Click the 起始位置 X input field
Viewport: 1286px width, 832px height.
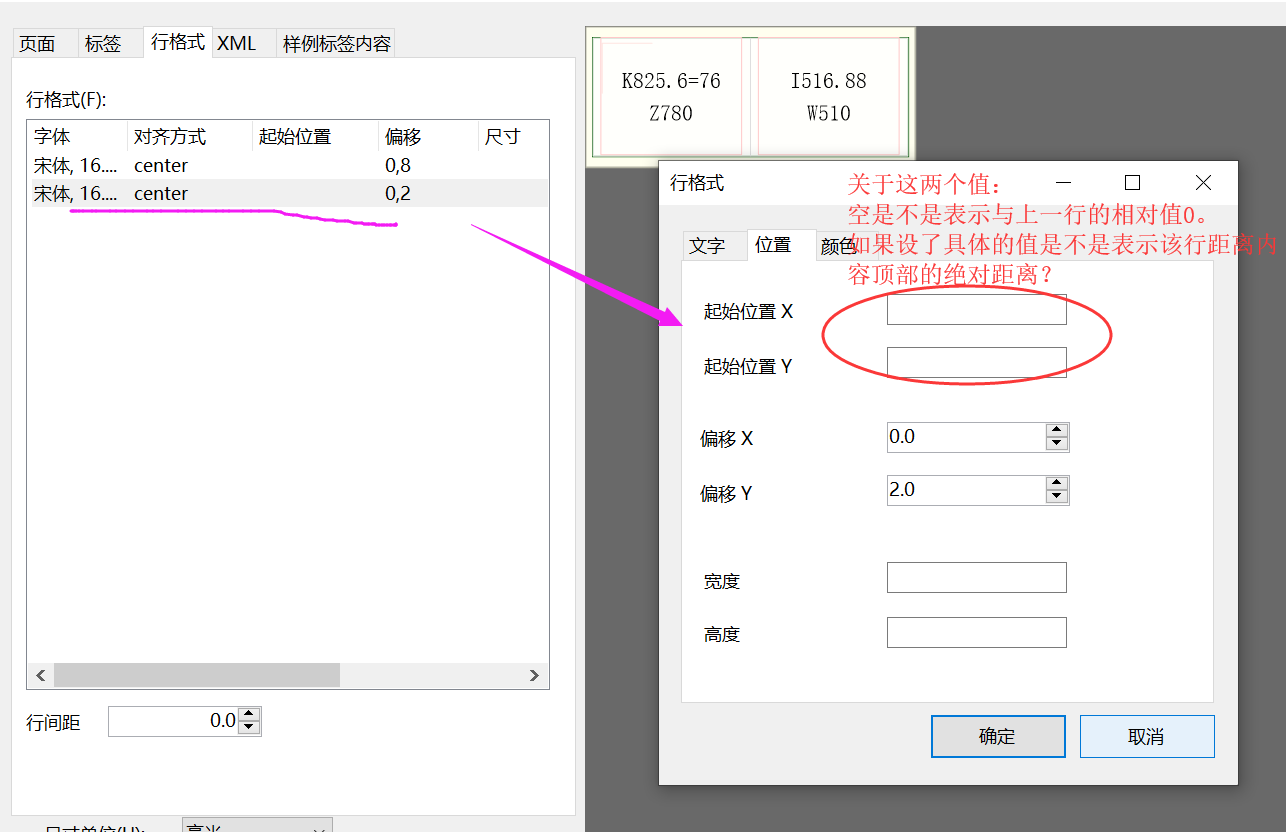pyautogui.click(x=975, y=310)
